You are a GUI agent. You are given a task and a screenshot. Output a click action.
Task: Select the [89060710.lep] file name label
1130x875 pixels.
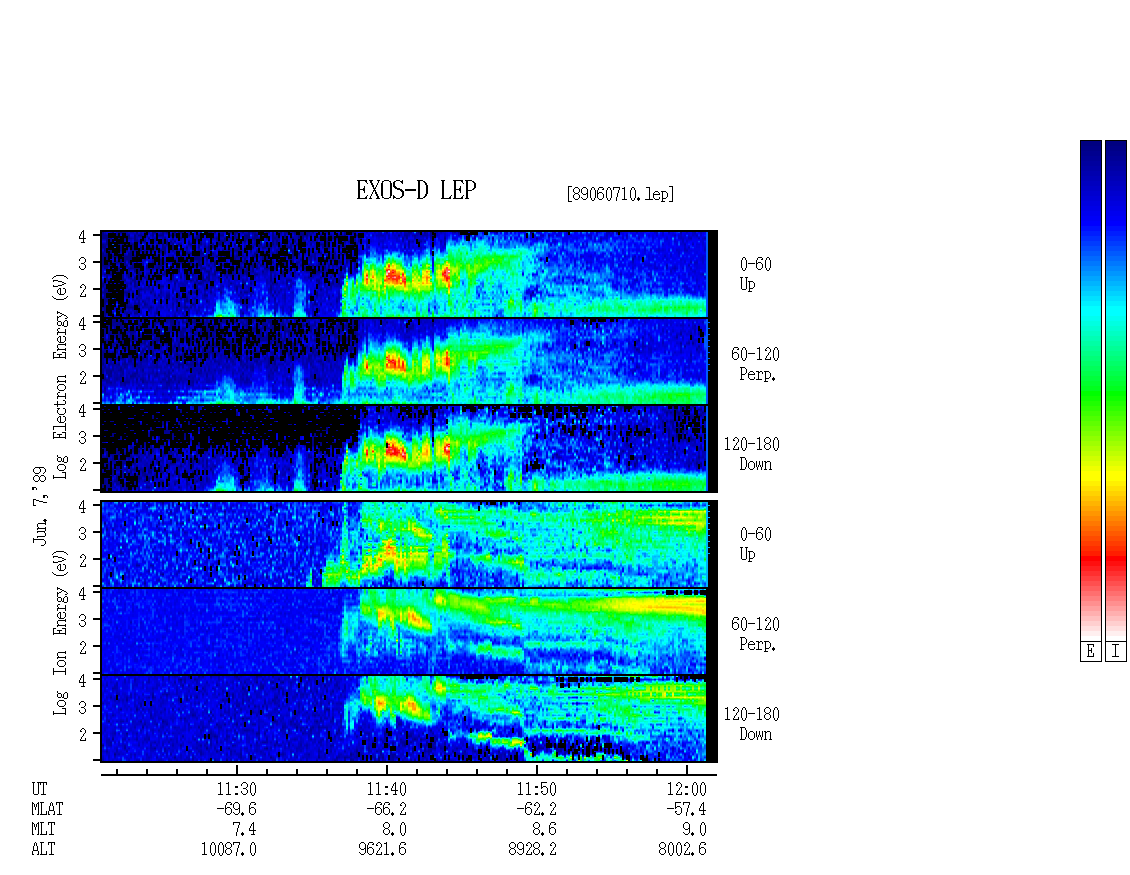point(620,194)
